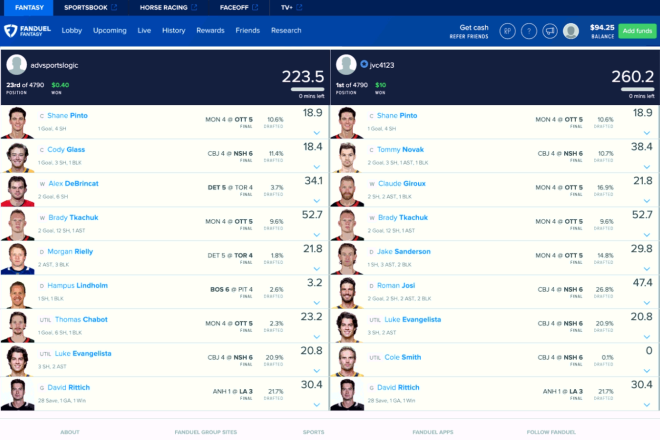Click Alex DeBrincat player photo

click(17, 191)
